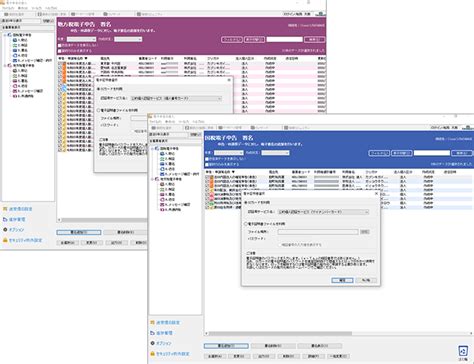The image size is (474, 364).
Task: Select 3.署名 icon under 地方税電子申告 in back window
Action: [x=15, y=81]
